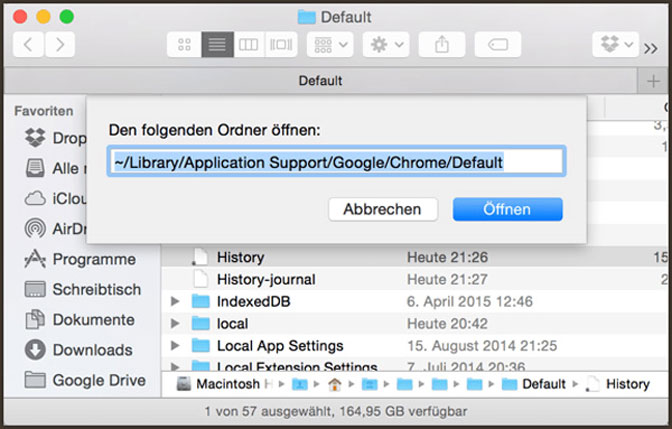Image resolution: width=672 pixels, height=429 pixels.
Task: Switch to column view
Action: 249,44
